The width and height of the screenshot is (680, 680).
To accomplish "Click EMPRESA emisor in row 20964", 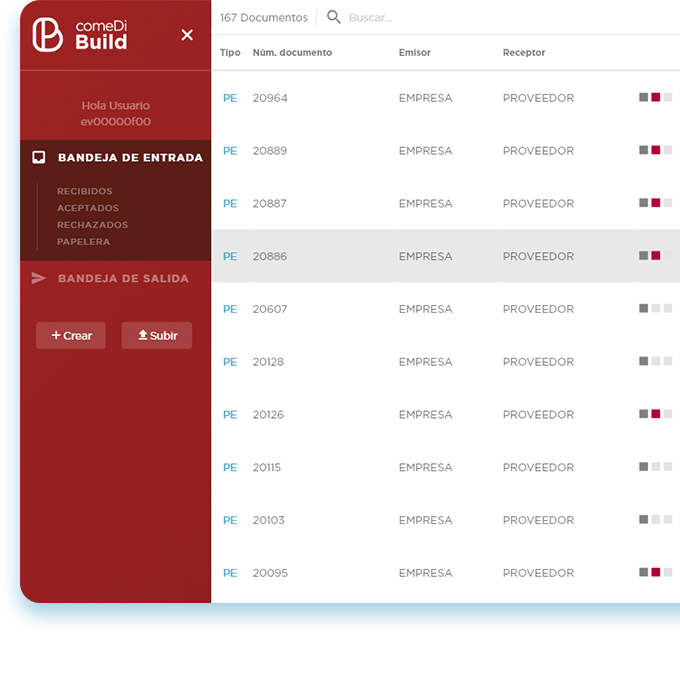I will tap(425, 98).
